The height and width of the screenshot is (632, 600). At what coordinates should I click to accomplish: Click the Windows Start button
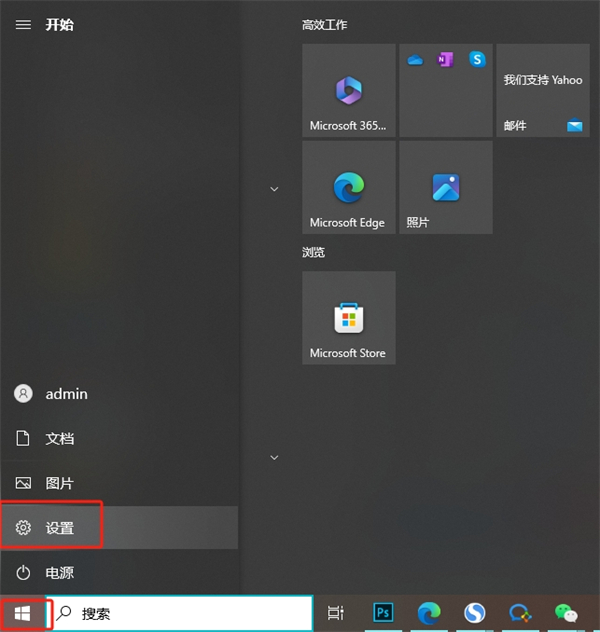[x=22, y=614]
